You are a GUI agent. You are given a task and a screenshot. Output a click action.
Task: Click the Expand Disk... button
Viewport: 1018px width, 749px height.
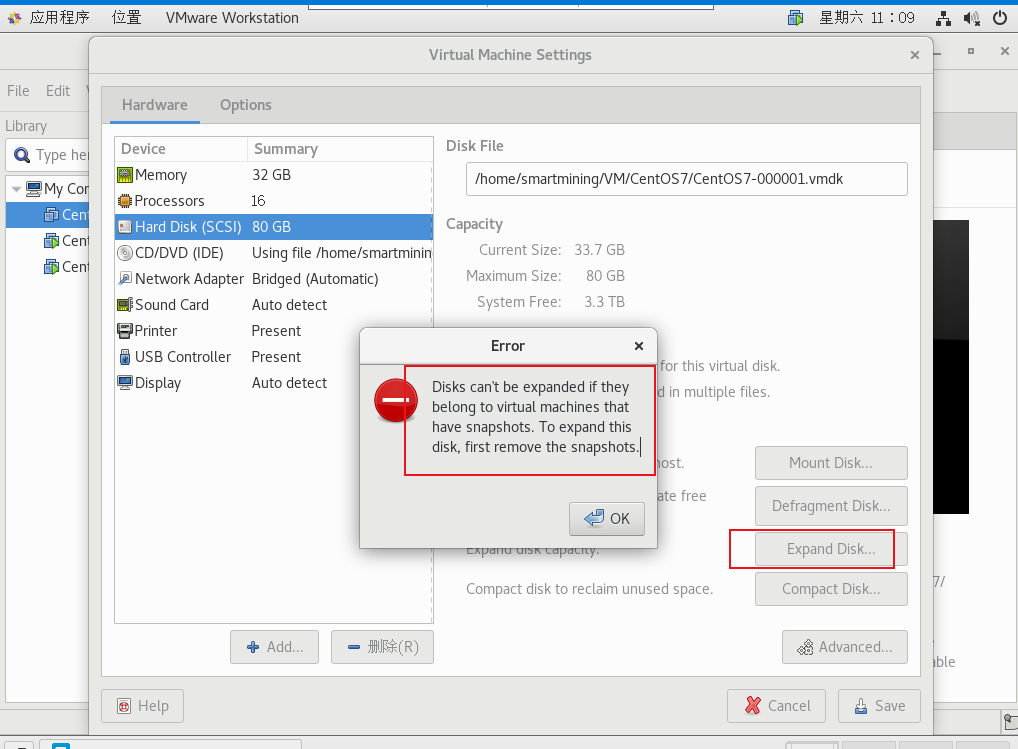point(831,549)
